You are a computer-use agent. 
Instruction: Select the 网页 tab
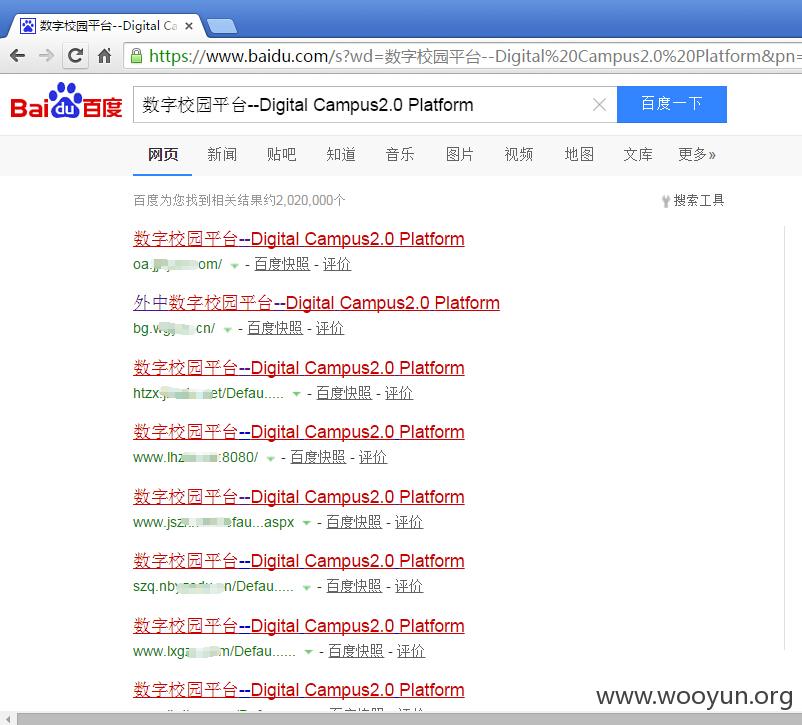(163, 154)
